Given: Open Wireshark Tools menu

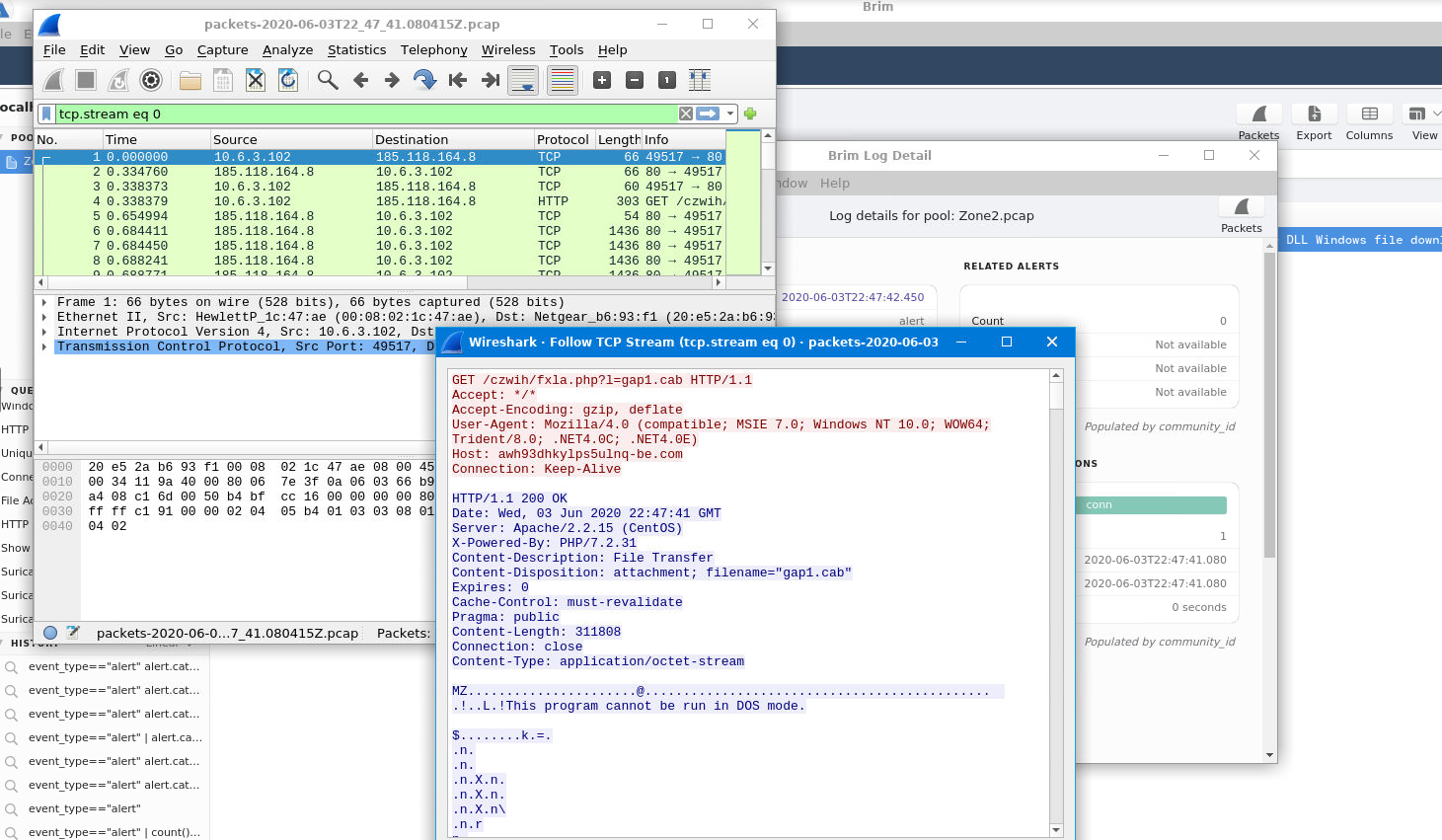Looking at the screenshot, I should click(x=567, y=49).
